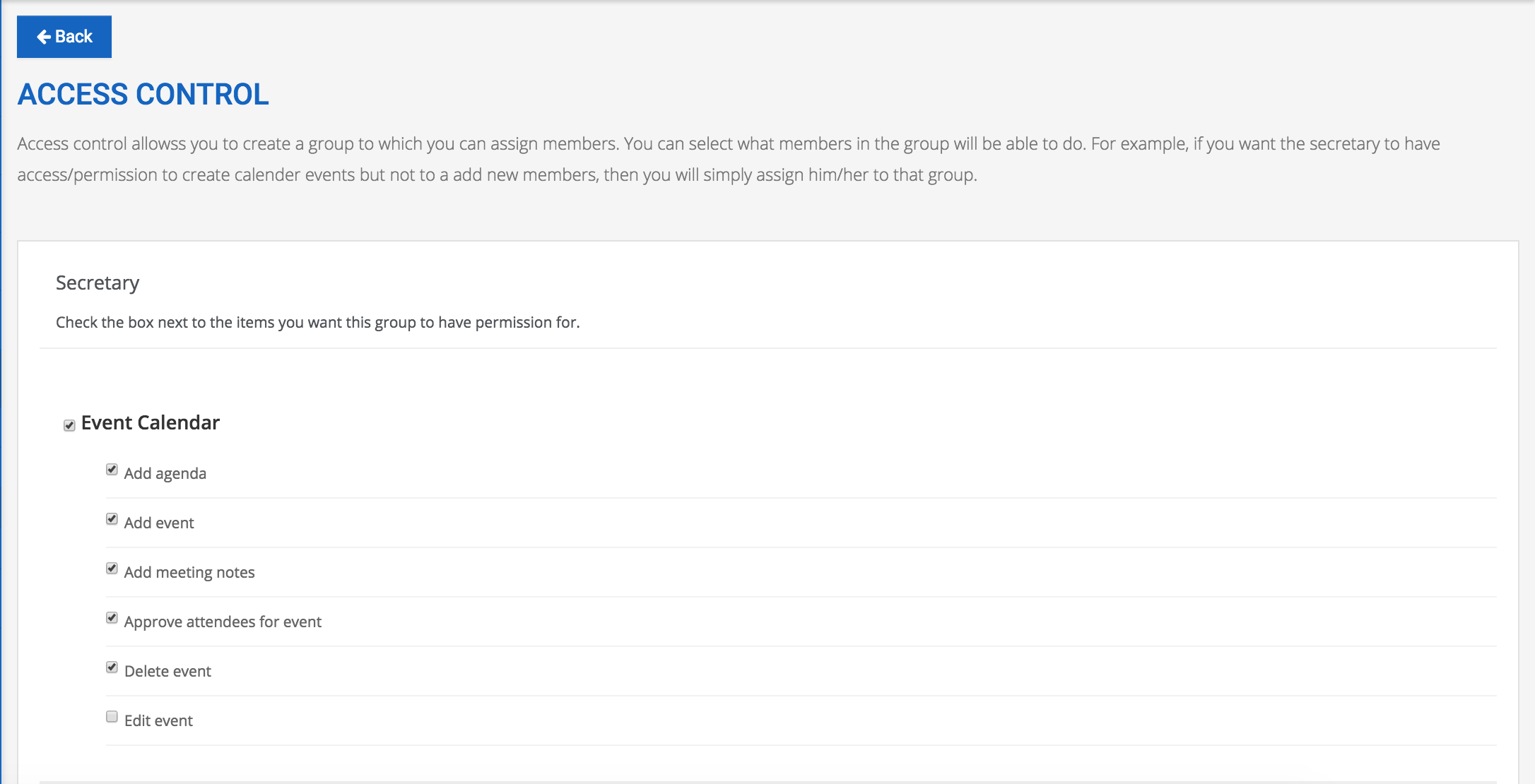Disable the Add meeting notes permission
Image resolution: width=1535 pixels, height=784 pixels.
(x=112, y=569)
